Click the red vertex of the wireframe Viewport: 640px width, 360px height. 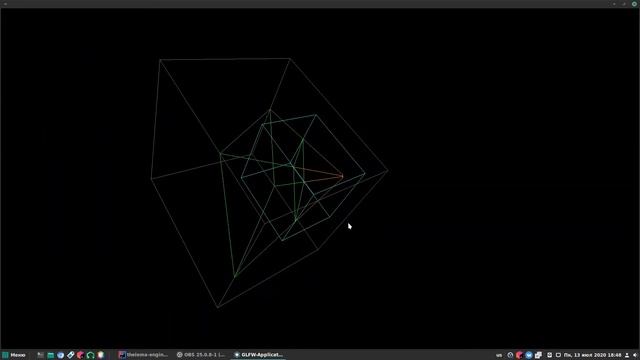coord(342,176)
